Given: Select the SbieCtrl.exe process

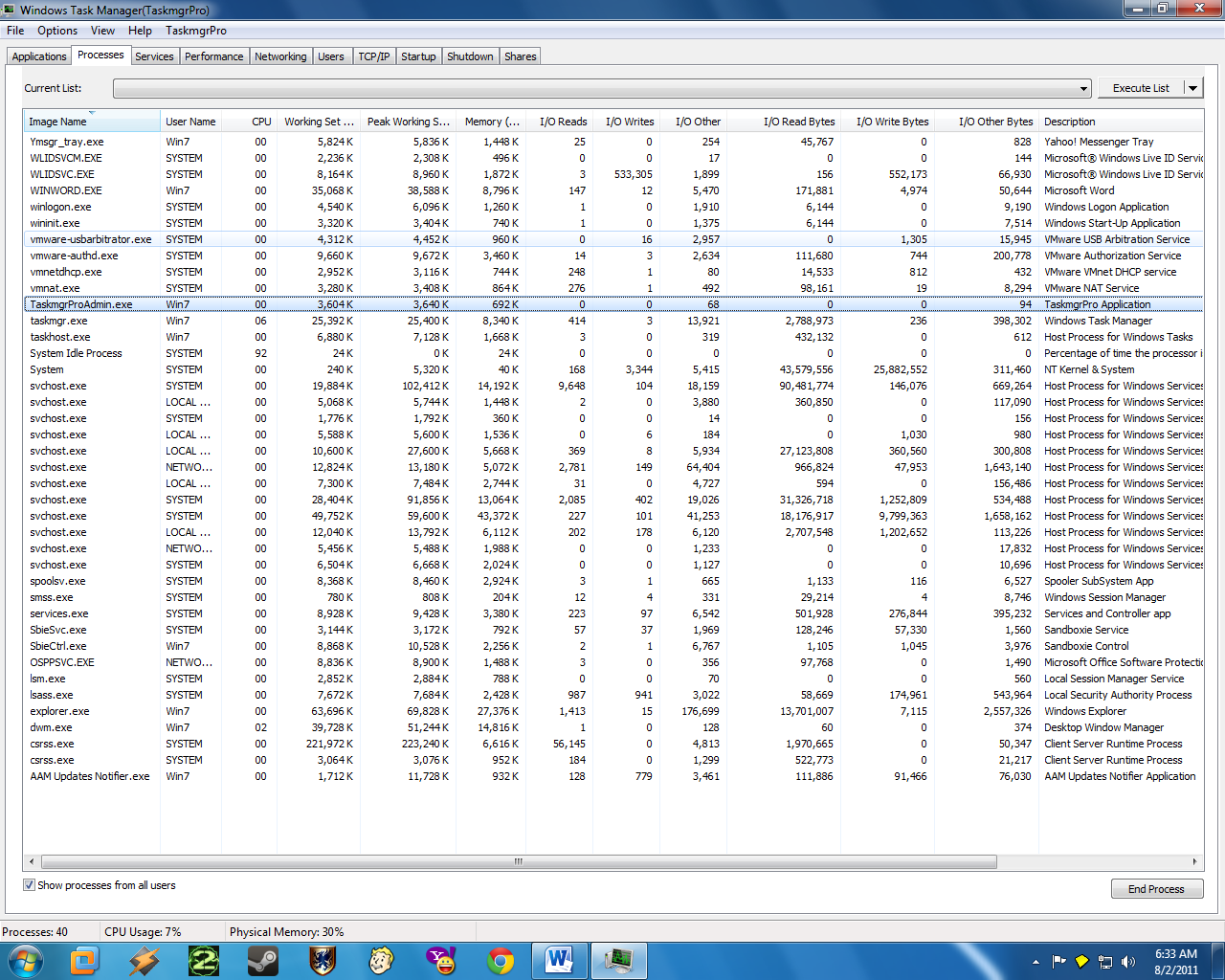Looking at the screenshot, I should coord(613,646).
